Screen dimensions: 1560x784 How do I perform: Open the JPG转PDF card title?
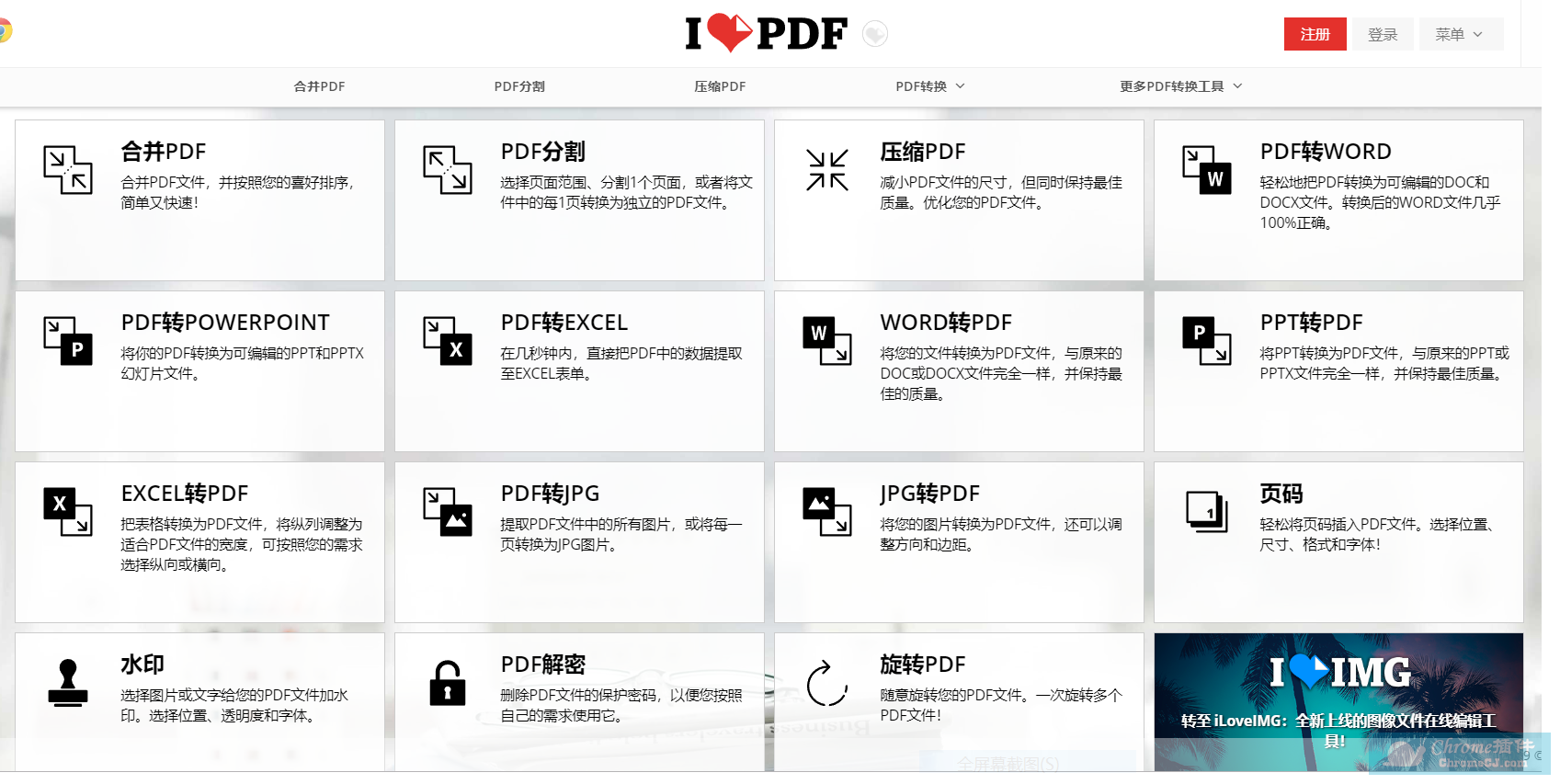[929, 494]
